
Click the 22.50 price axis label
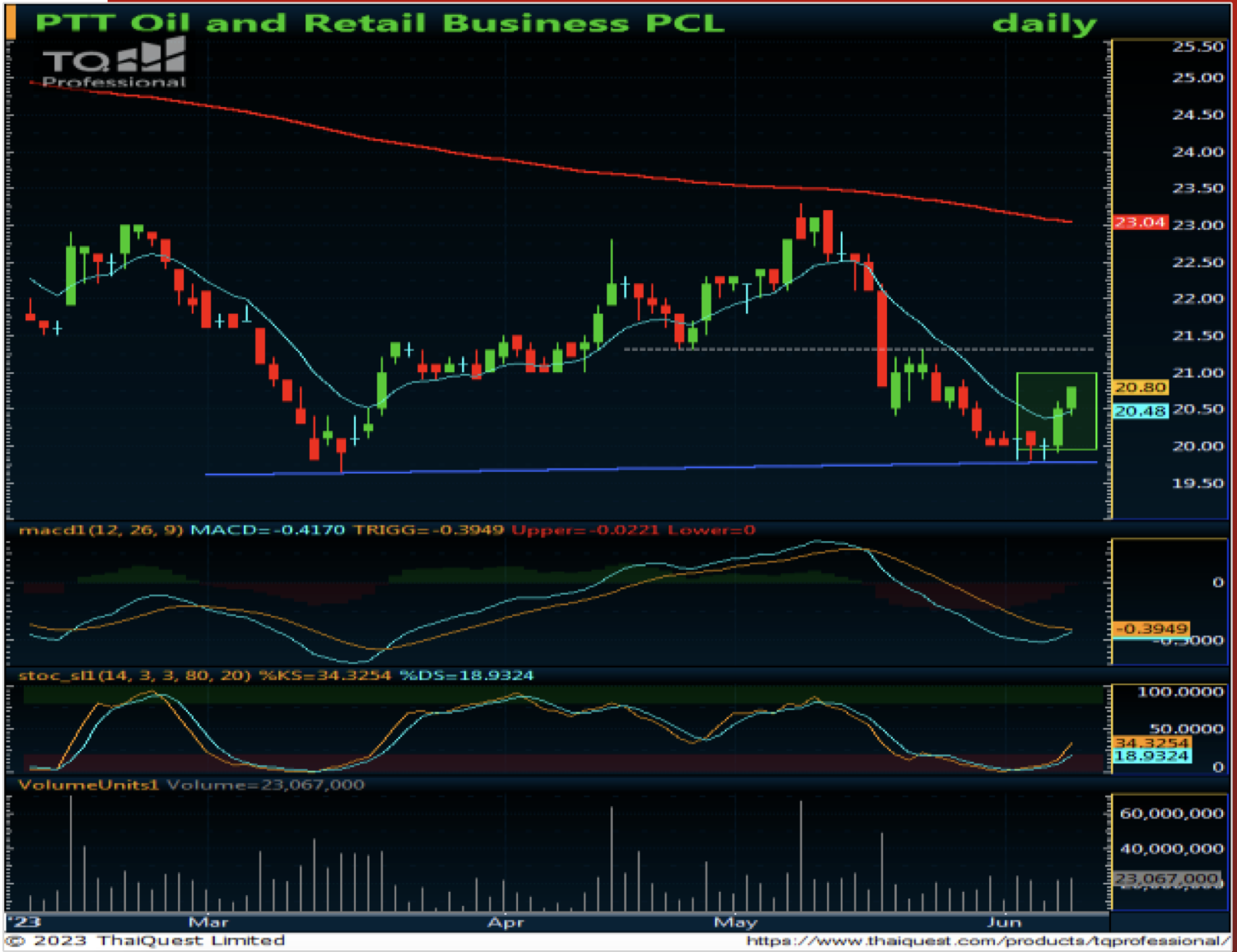[1197, 263]
